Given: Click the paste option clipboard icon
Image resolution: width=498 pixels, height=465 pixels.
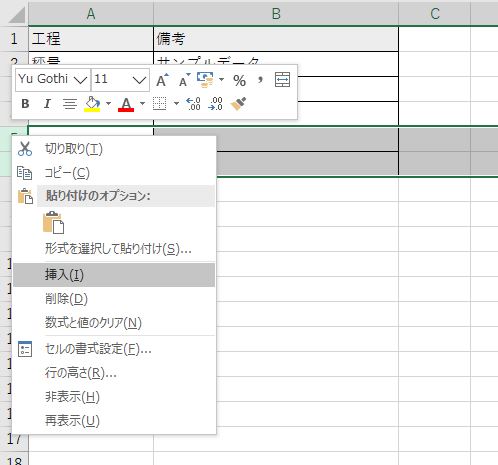Looking at the screenshot, I should coord(53,222).
